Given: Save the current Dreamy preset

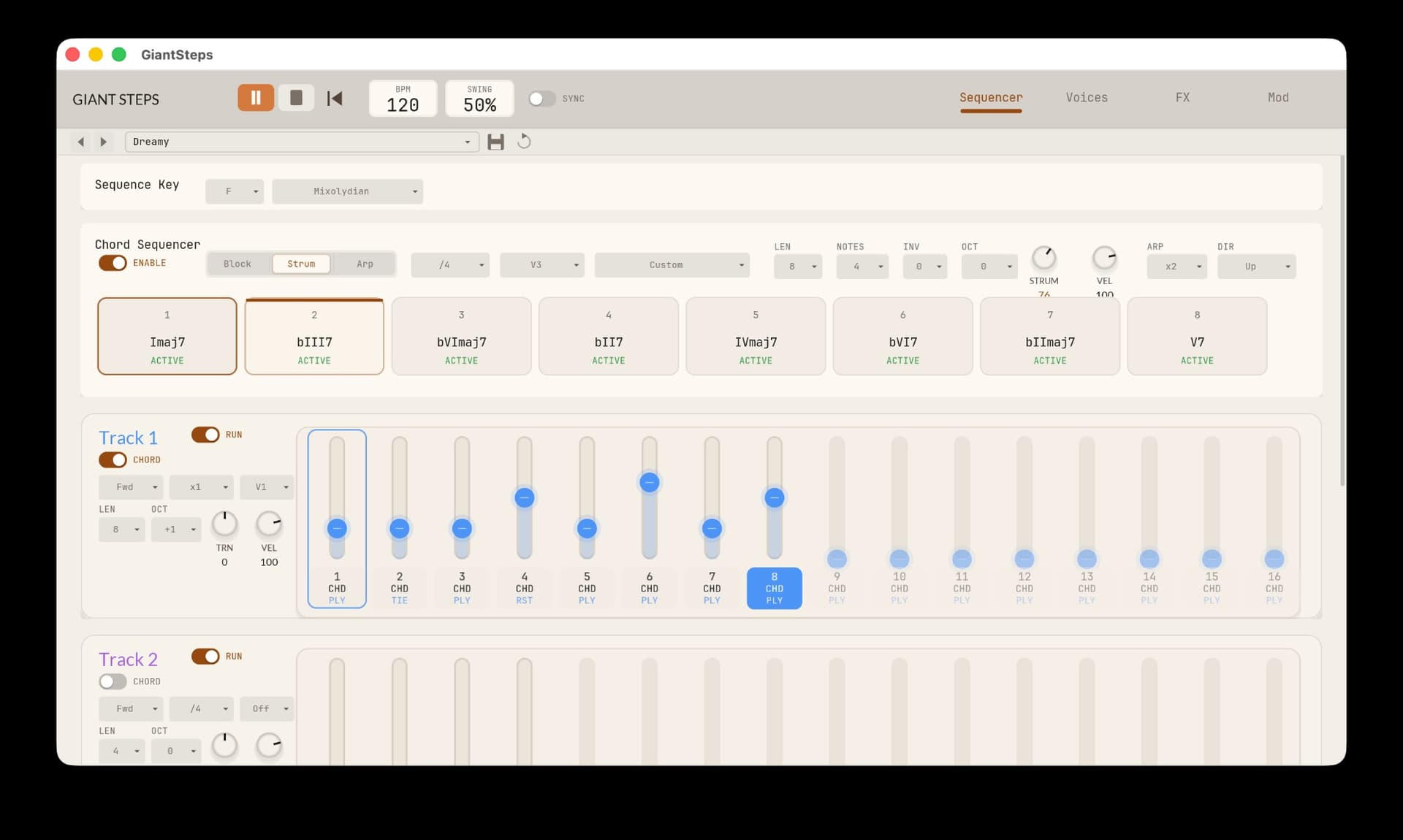Looking at the screenshot, I should [496, 142].
